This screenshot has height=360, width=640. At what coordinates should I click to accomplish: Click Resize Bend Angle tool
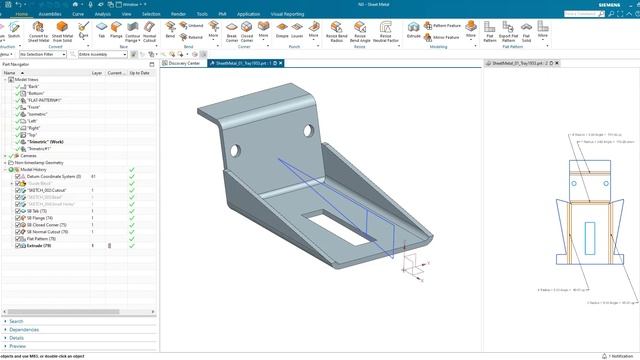coord(360,32)
